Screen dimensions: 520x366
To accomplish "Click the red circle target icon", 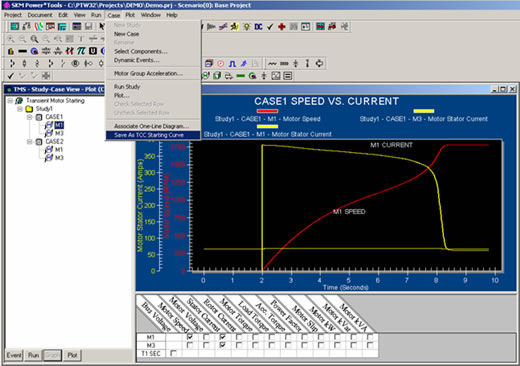I will (221, 63).
